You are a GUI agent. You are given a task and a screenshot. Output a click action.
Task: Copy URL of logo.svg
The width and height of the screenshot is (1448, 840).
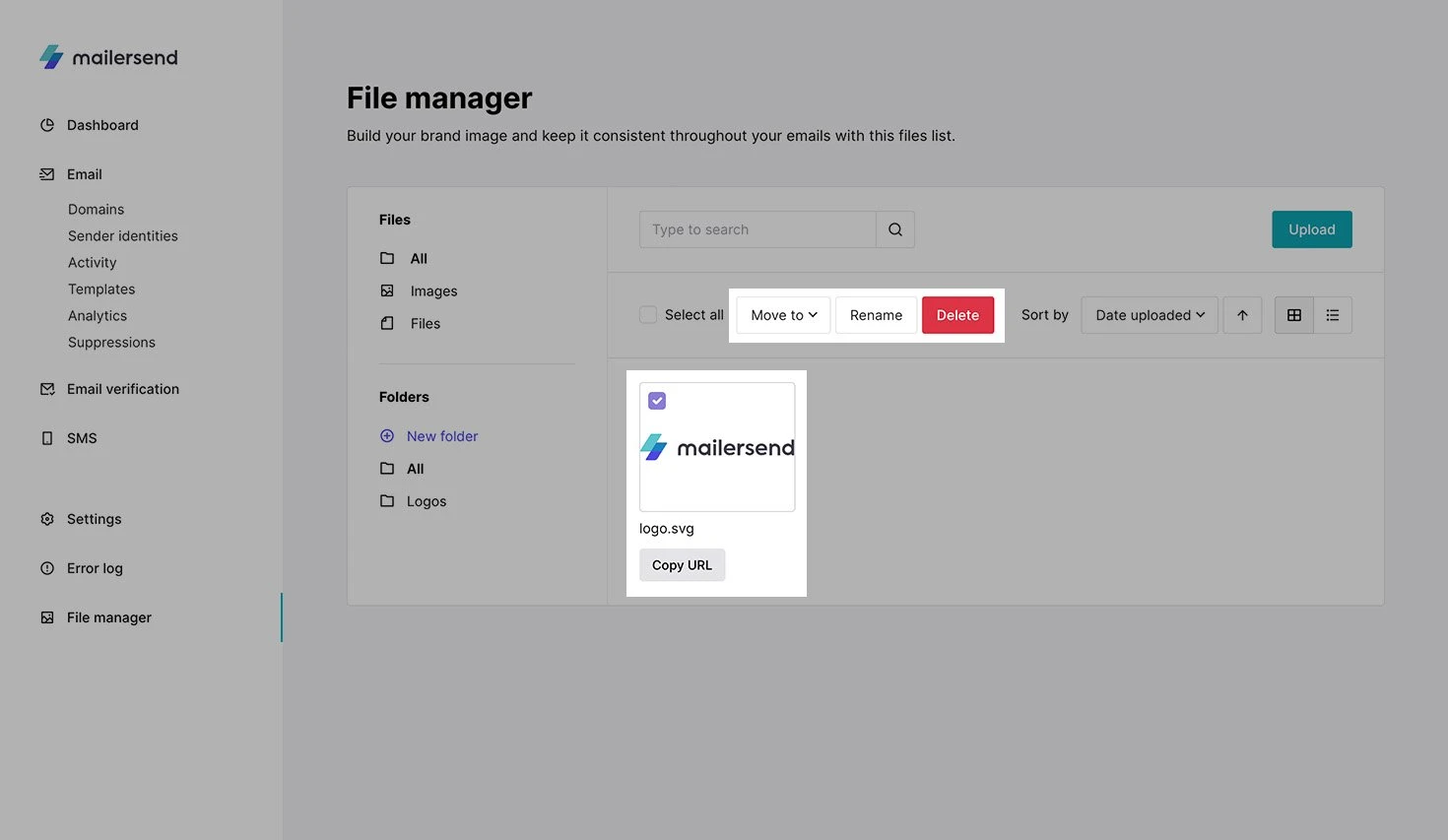682,565
